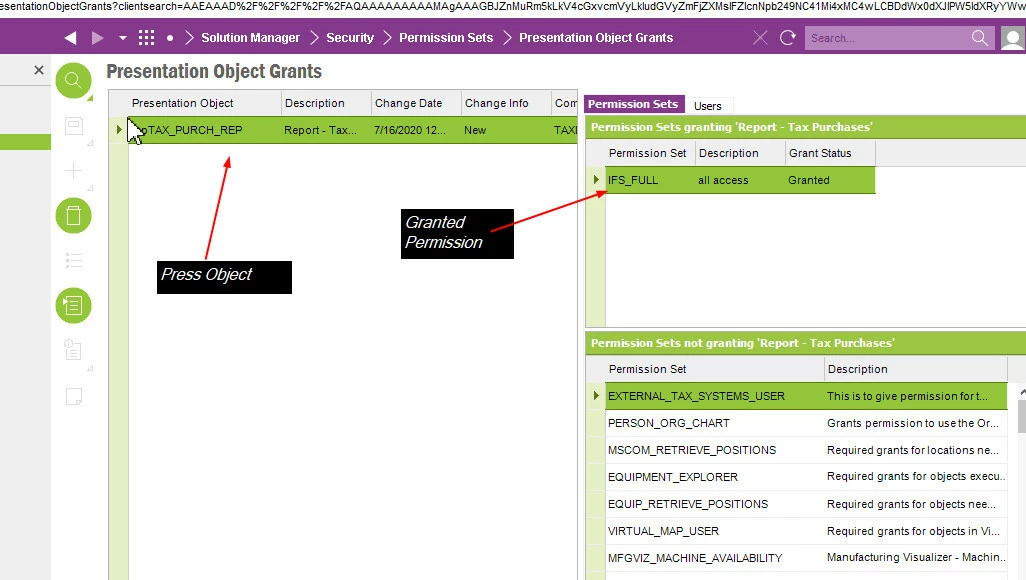
Task: Sort left grid by Description column header
Action: [326, 103]
